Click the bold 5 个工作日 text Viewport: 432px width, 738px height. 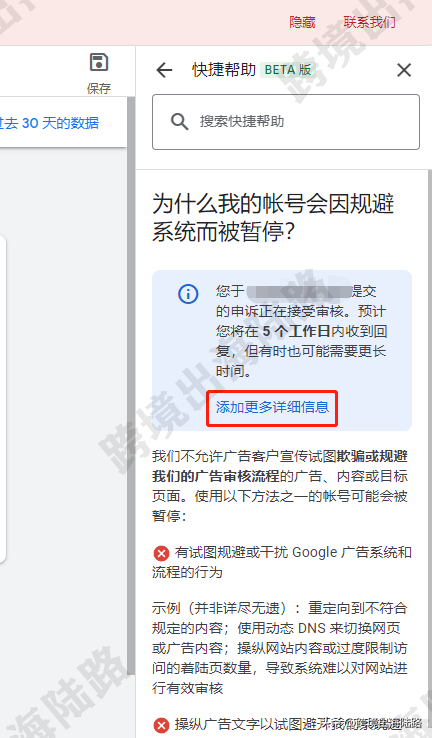click(x=296, y=331)
